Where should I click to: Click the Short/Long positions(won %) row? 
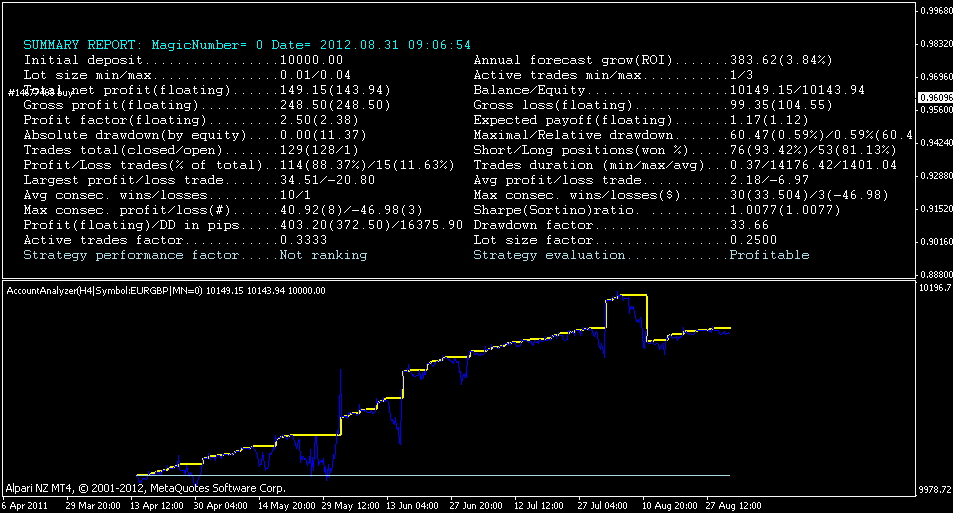point(685,150)
